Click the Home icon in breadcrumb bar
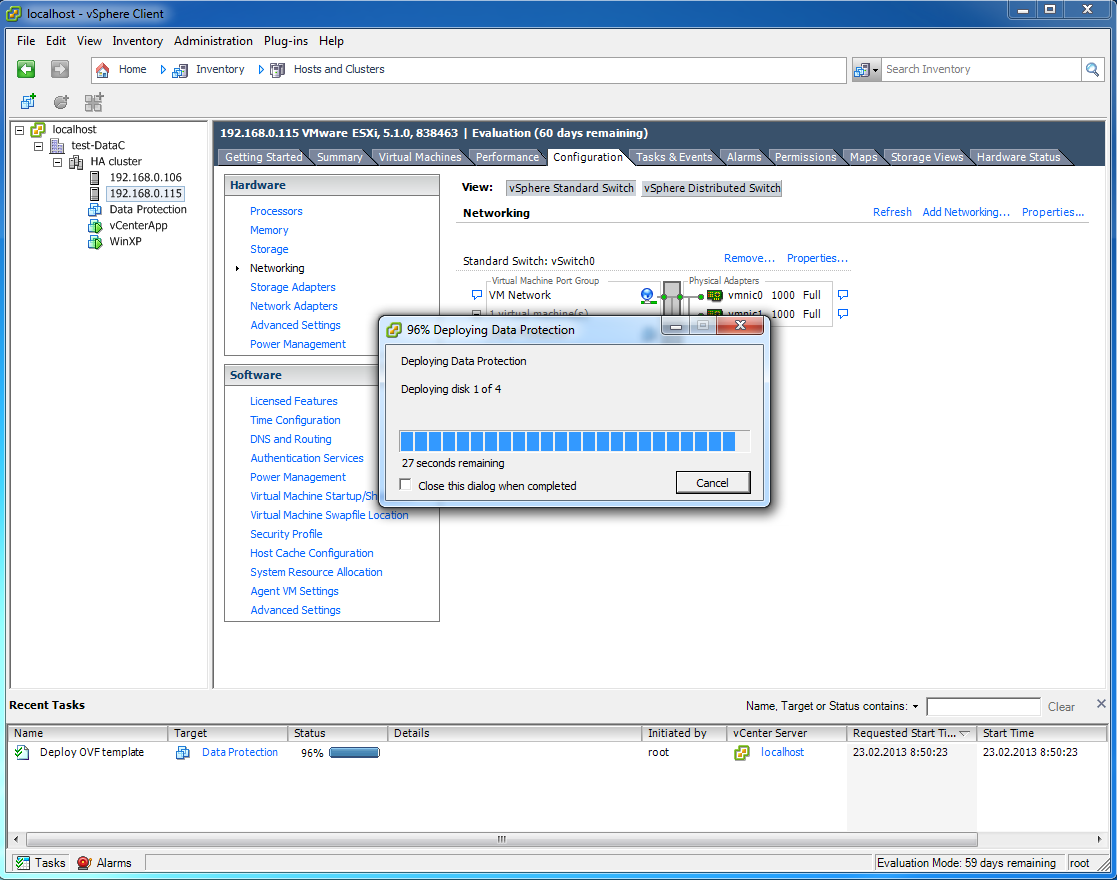Screen dimensions: 1117x880 point(103,69)
